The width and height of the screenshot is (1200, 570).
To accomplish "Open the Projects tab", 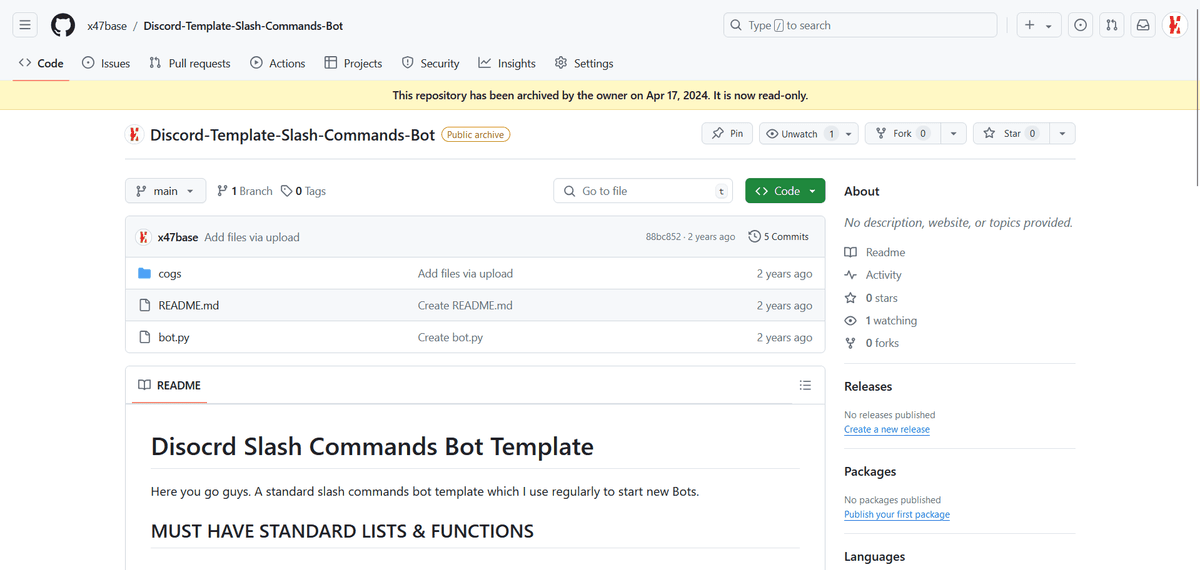I will point(353,63).
